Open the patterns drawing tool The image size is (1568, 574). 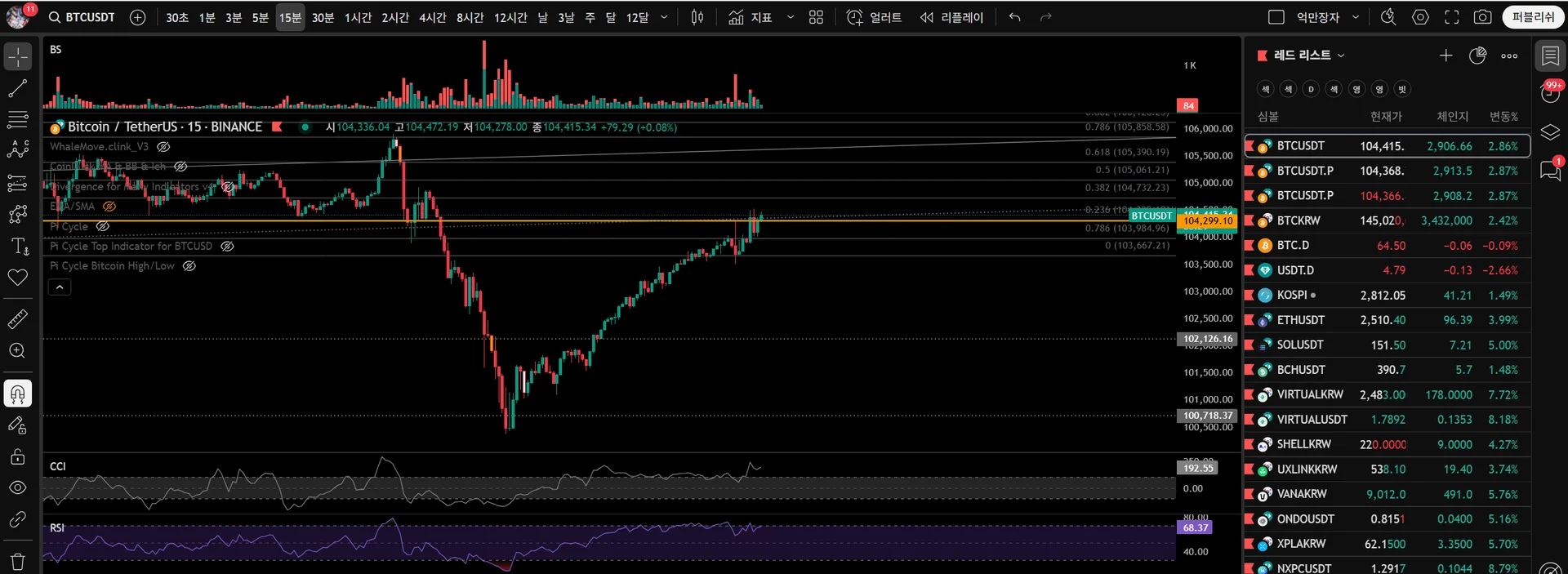click(17, 150)
